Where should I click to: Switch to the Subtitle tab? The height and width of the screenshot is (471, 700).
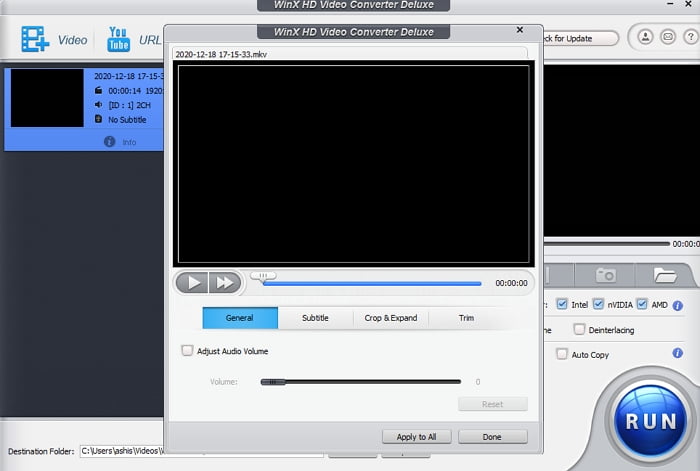315,318
